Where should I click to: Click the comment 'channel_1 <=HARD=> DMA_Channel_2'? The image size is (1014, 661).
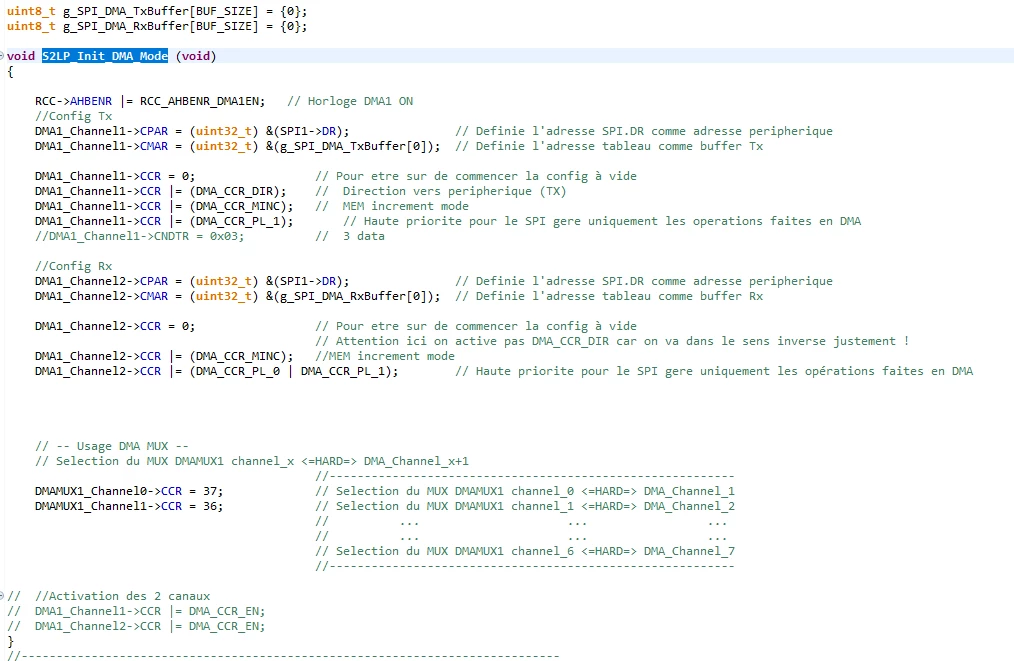coord(623,506)
